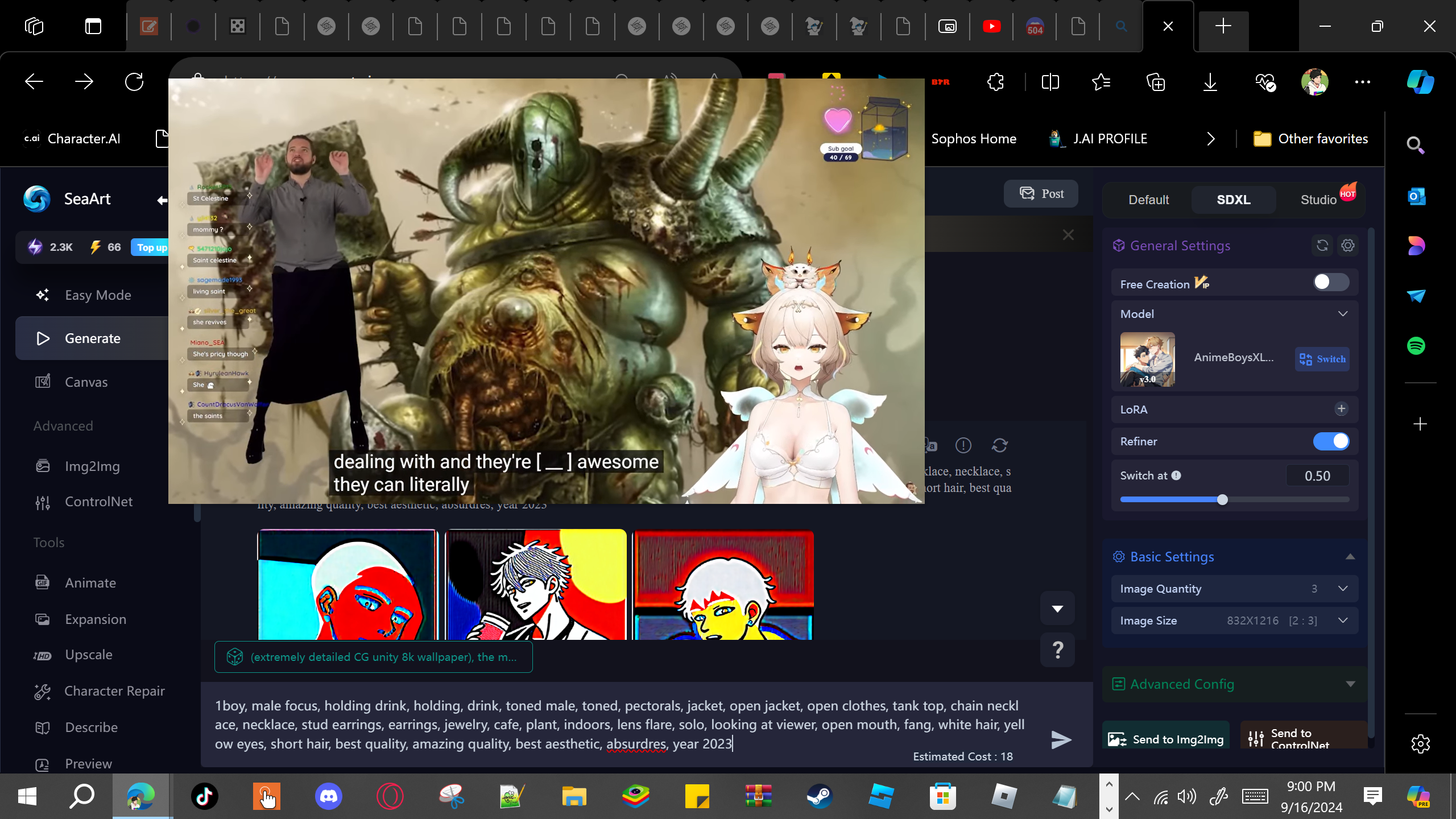Screen dimensions: 1456x819
Task: Click the scroll down arrow button
Action: point(1057,609)
